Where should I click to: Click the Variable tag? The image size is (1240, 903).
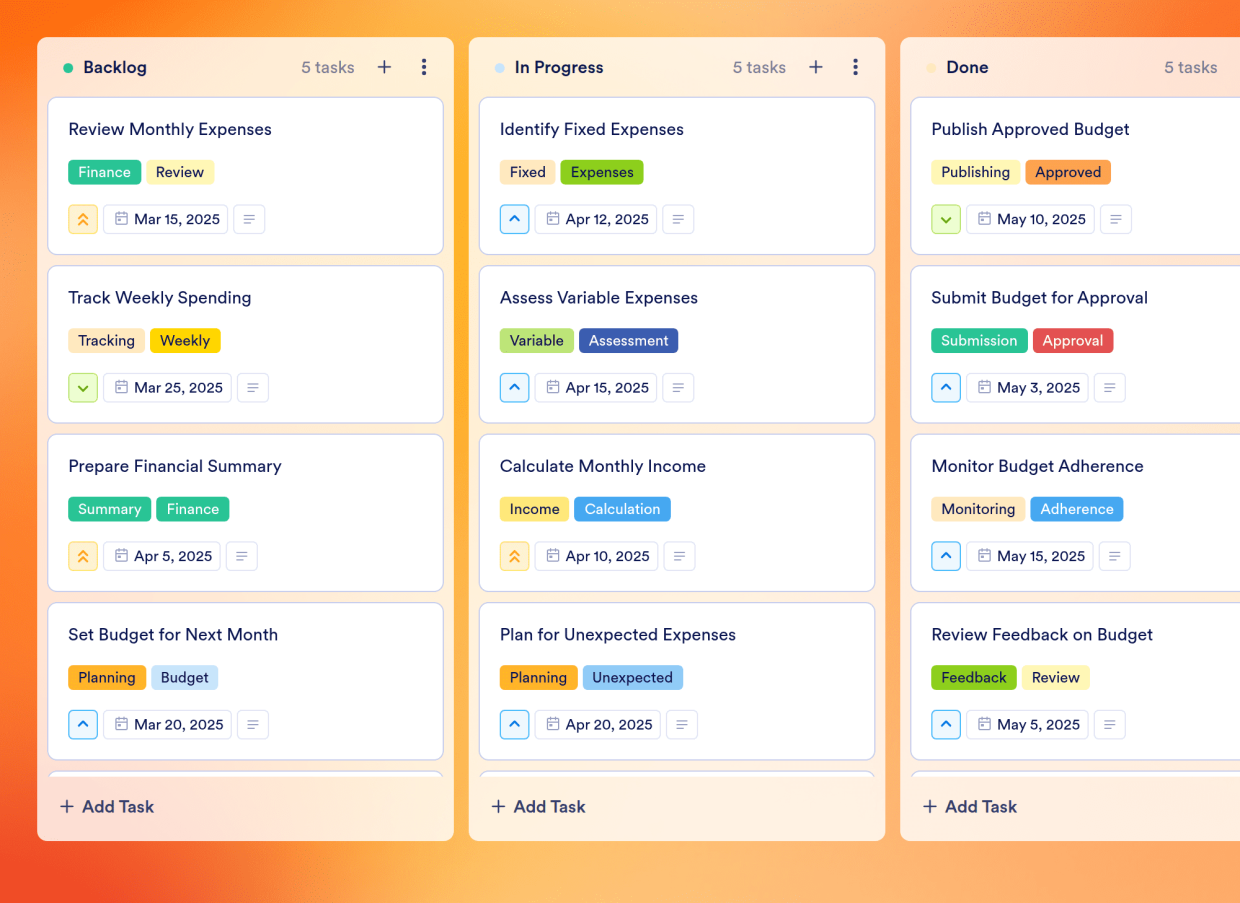[x=537, y=340]
